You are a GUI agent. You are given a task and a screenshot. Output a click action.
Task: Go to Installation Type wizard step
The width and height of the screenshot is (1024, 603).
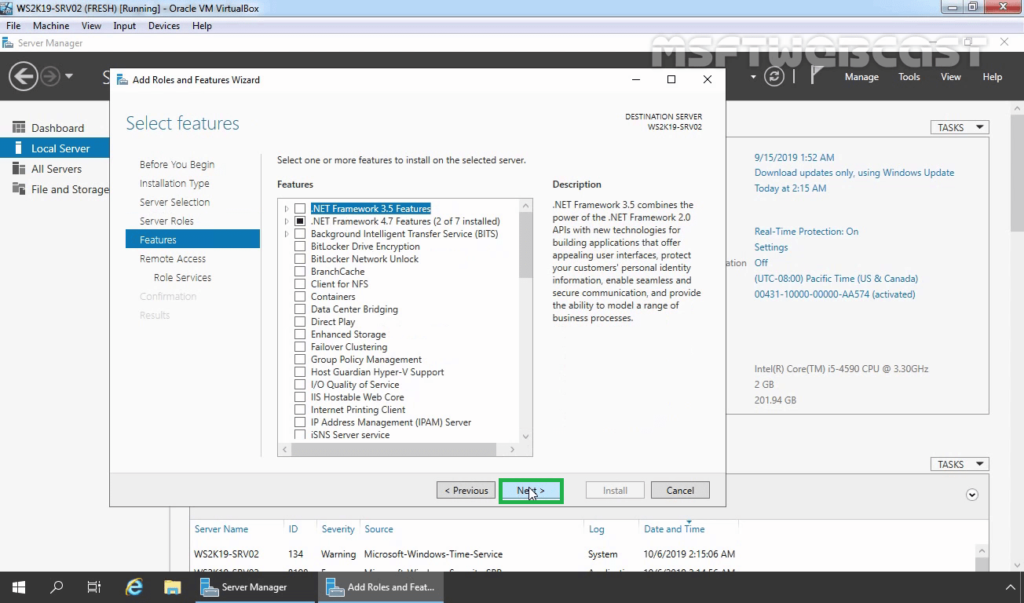click(174, 184)
